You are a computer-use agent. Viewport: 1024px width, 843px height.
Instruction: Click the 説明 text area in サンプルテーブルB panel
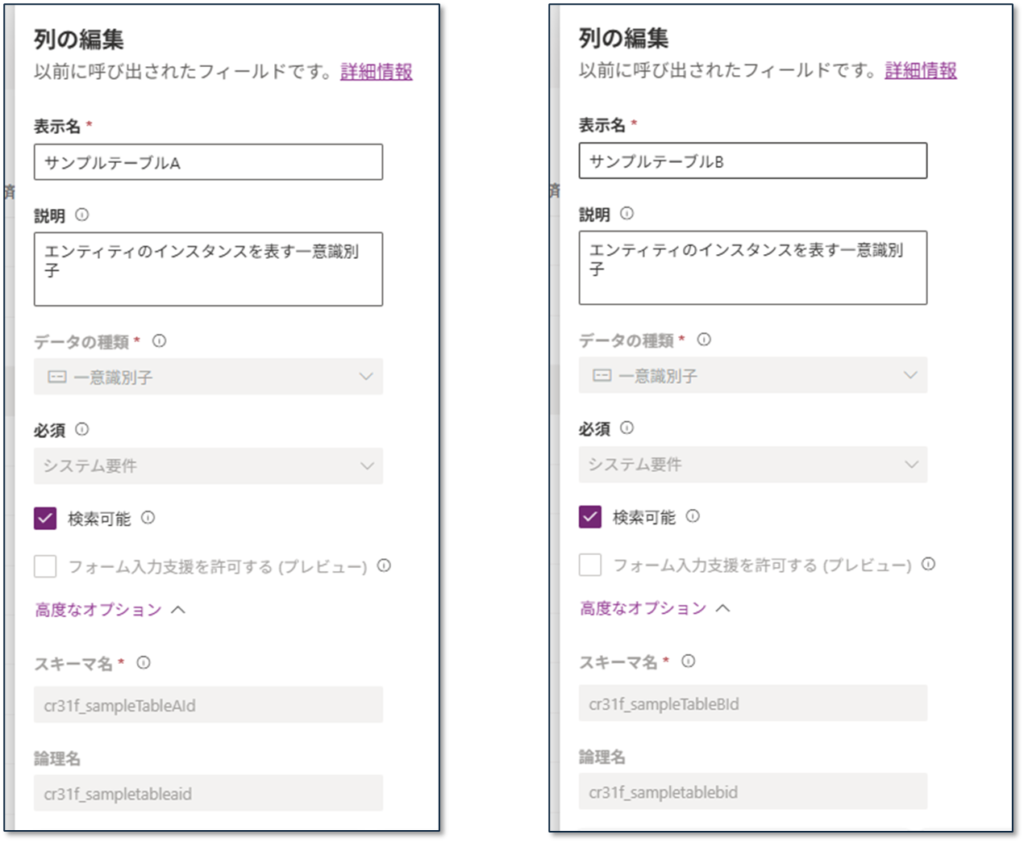click(752, 268)
